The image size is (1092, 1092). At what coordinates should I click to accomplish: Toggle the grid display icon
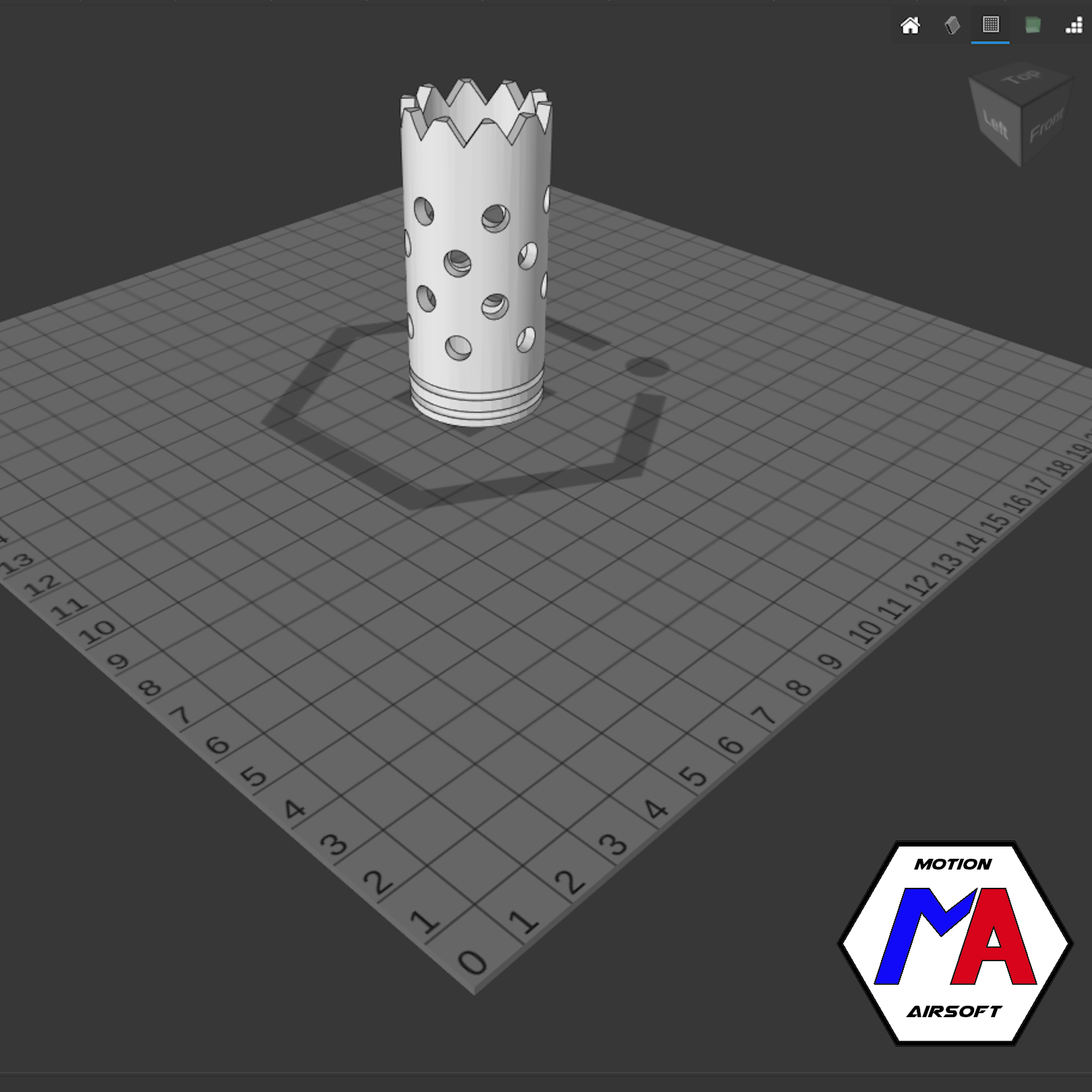coord(990,25)
